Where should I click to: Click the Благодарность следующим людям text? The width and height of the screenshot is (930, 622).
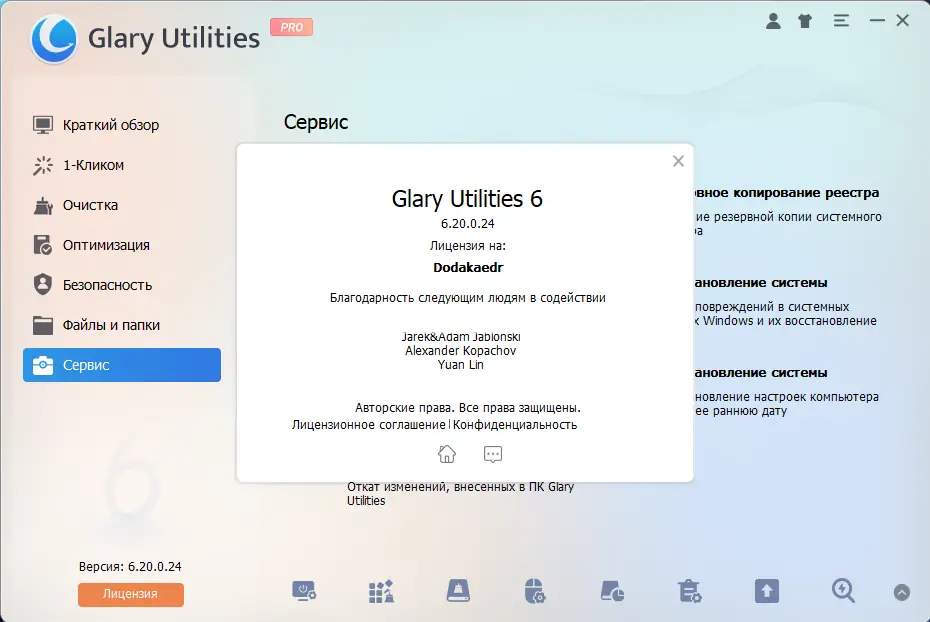[467, 298]
